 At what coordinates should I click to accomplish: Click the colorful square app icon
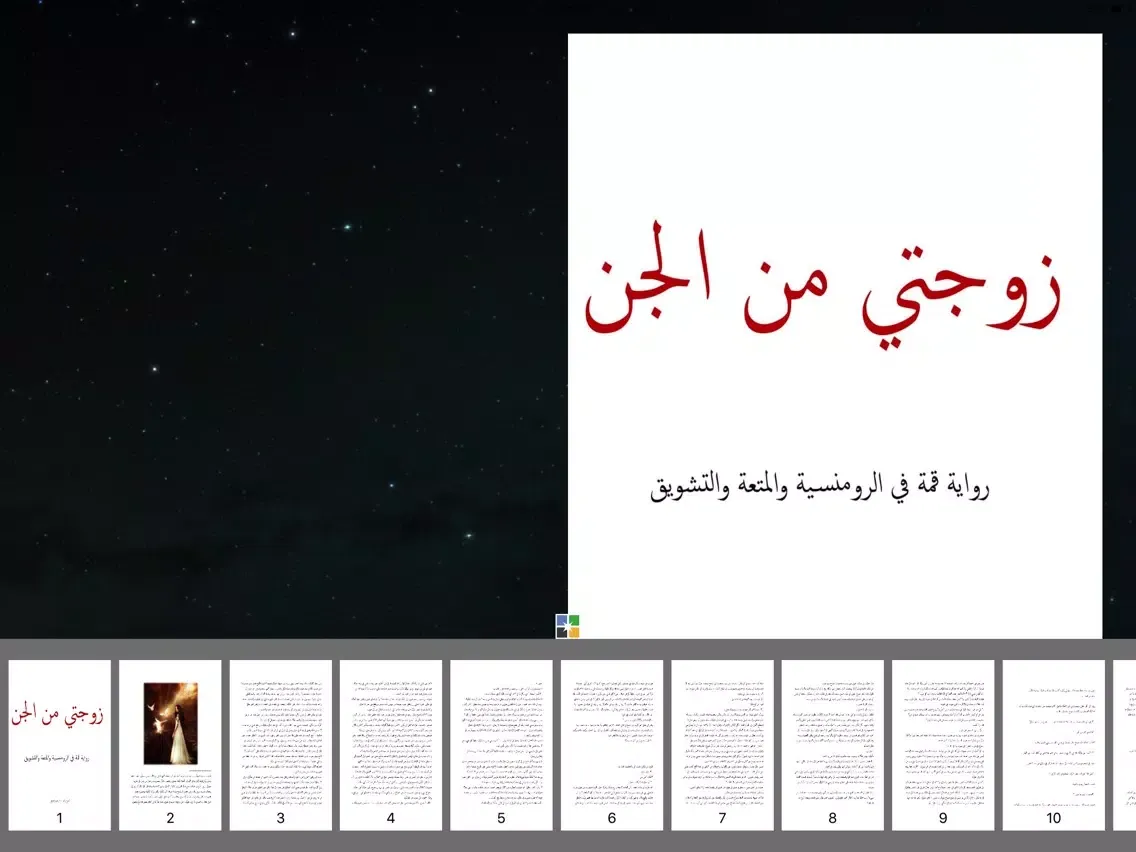tap(567, 626)
